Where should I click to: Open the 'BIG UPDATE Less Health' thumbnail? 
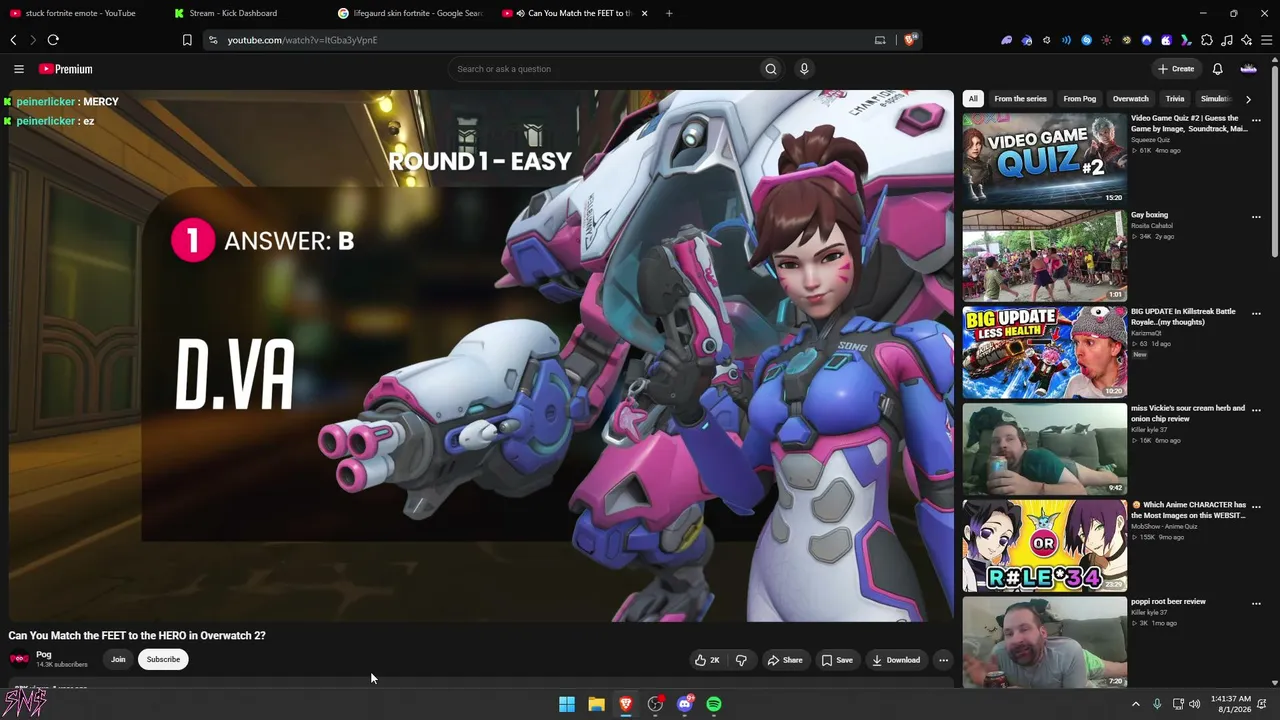pyautogui.click(x=1044, y=352)
